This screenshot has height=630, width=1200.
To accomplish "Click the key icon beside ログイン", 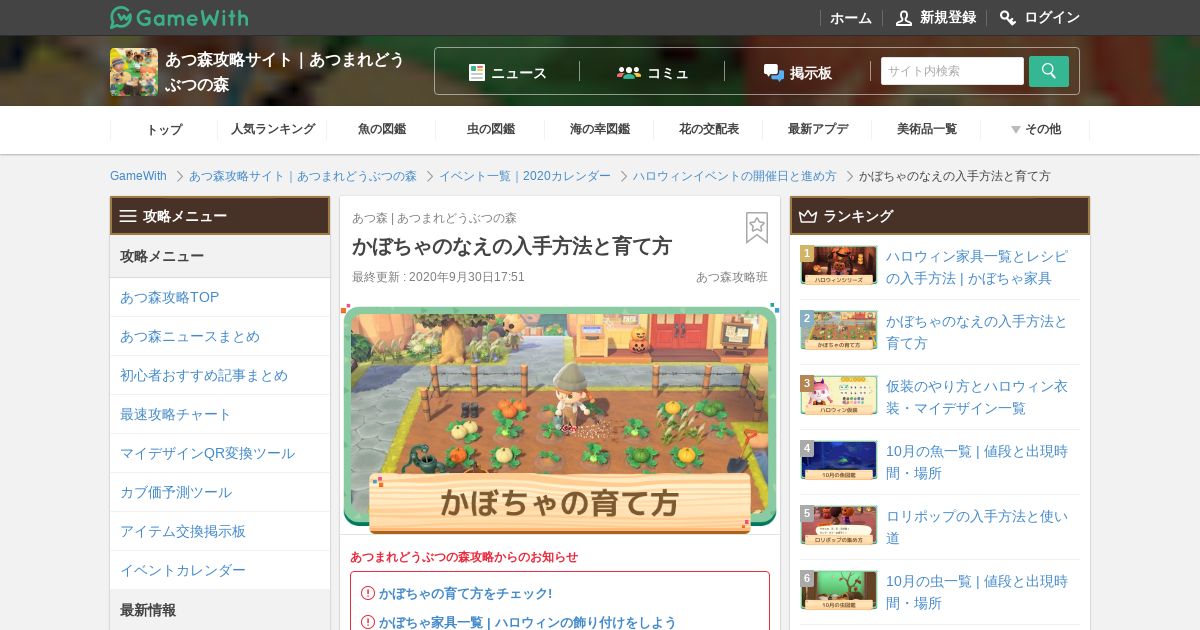I will click(1008, 18).
